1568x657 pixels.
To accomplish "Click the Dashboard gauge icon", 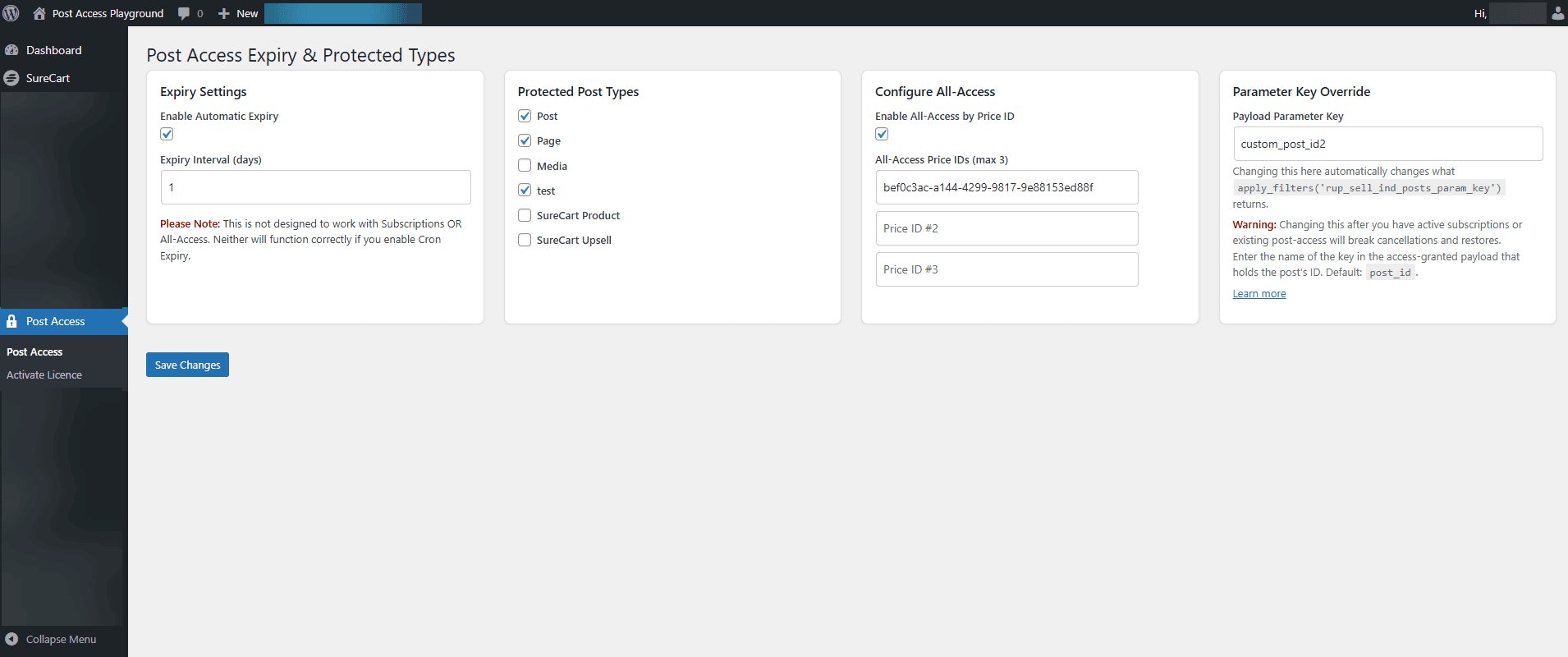I will 11,50.
